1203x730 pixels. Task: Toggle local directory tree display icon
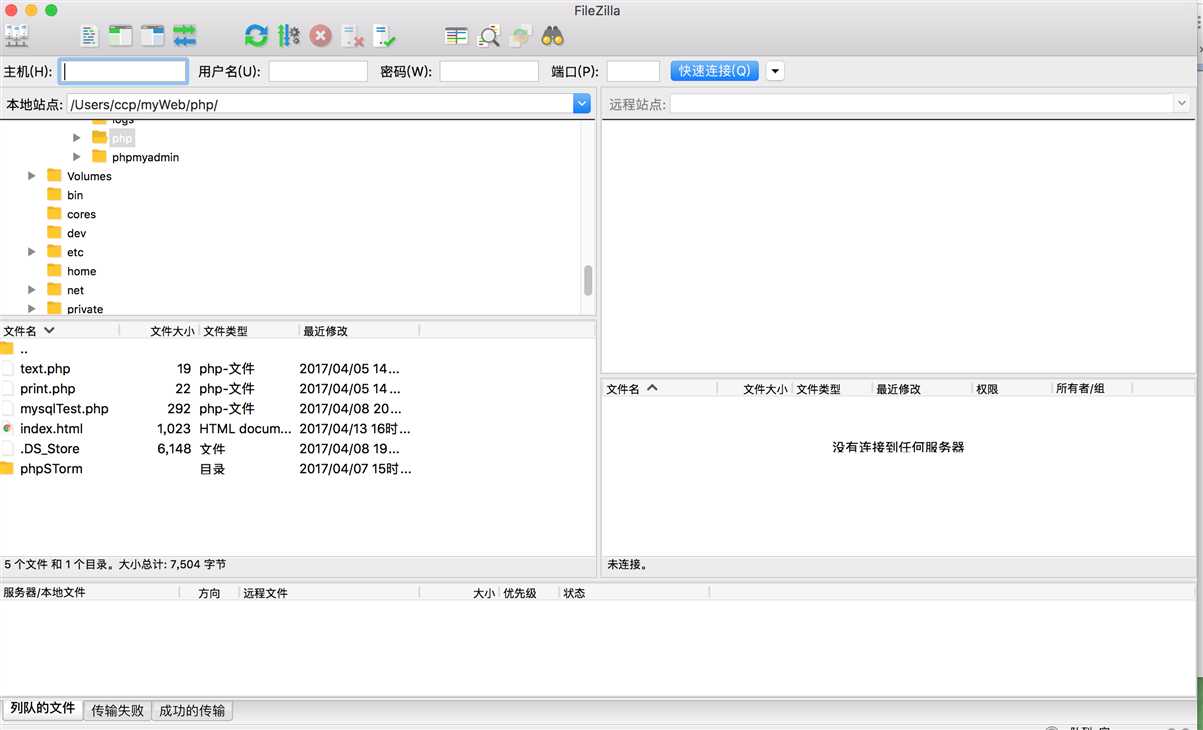(x=121, y=37)
